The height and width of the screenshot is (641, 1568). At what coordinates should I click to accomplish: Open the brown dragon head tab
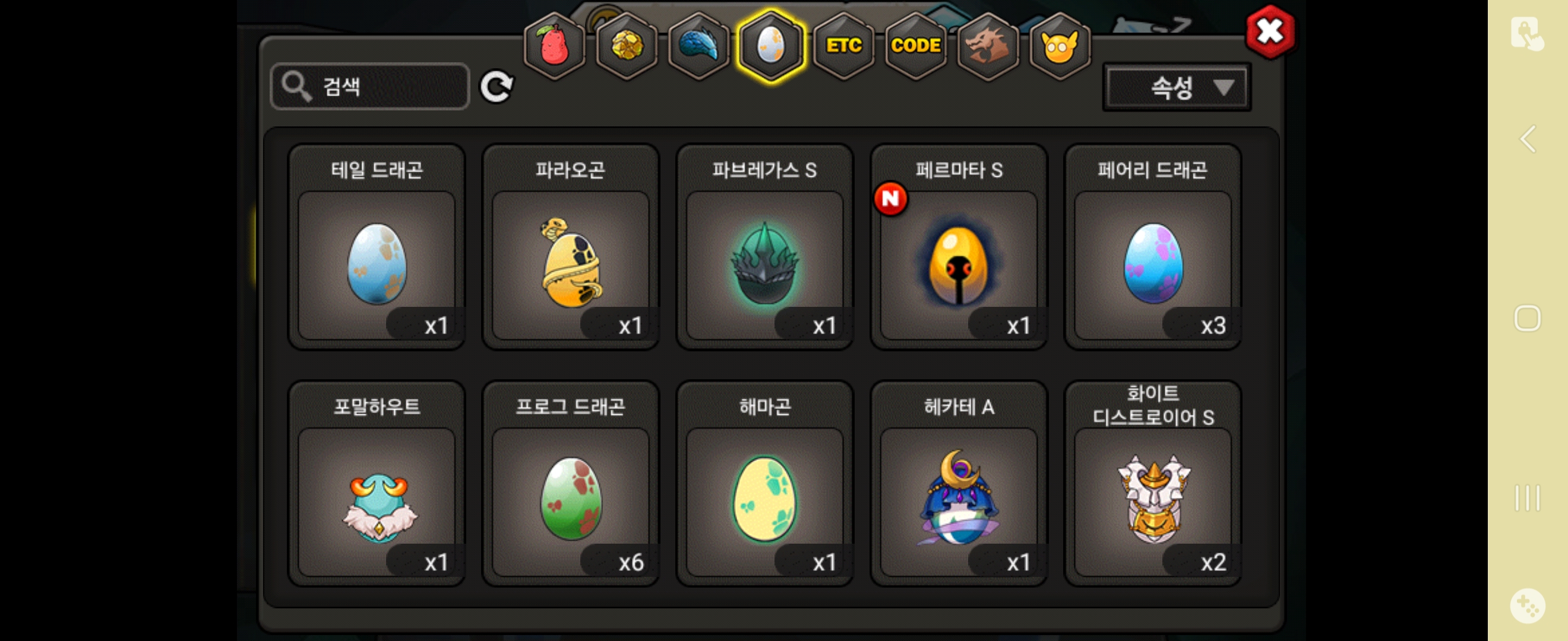(x=987, y=46)
